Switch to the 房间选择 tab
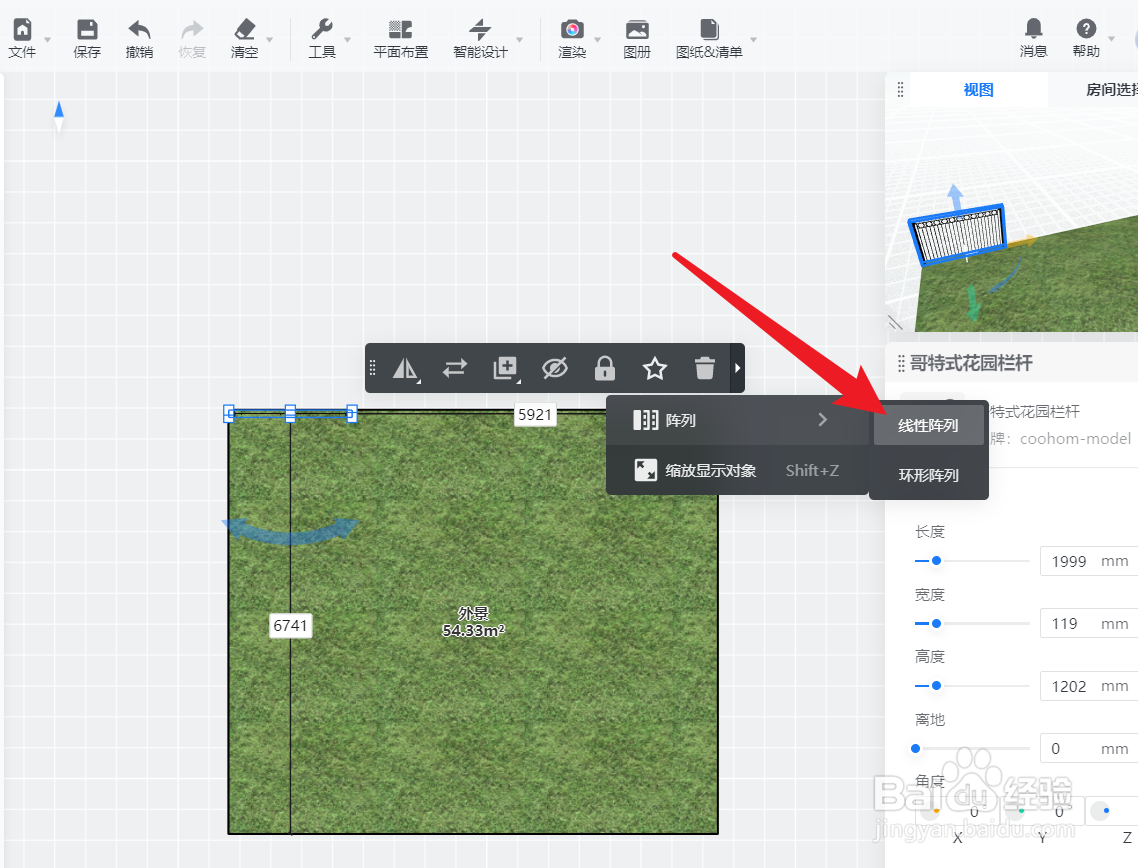This screenshot has width=1138, height=868. [x=1110, y=90]
